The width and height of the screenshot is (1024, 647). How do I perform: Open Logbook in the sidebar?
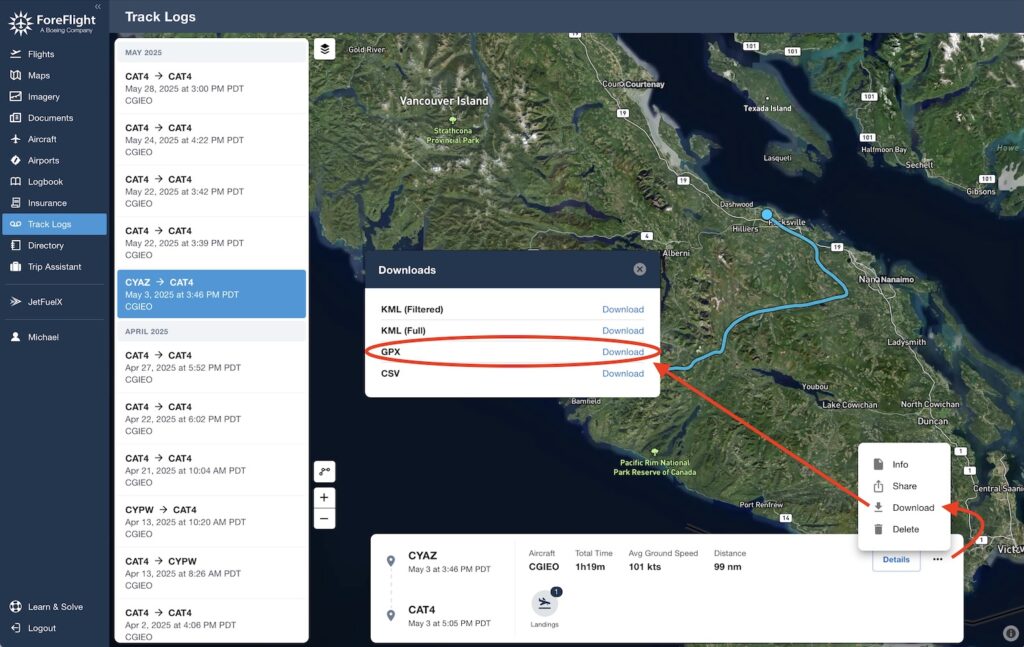[x=45, y=182]
